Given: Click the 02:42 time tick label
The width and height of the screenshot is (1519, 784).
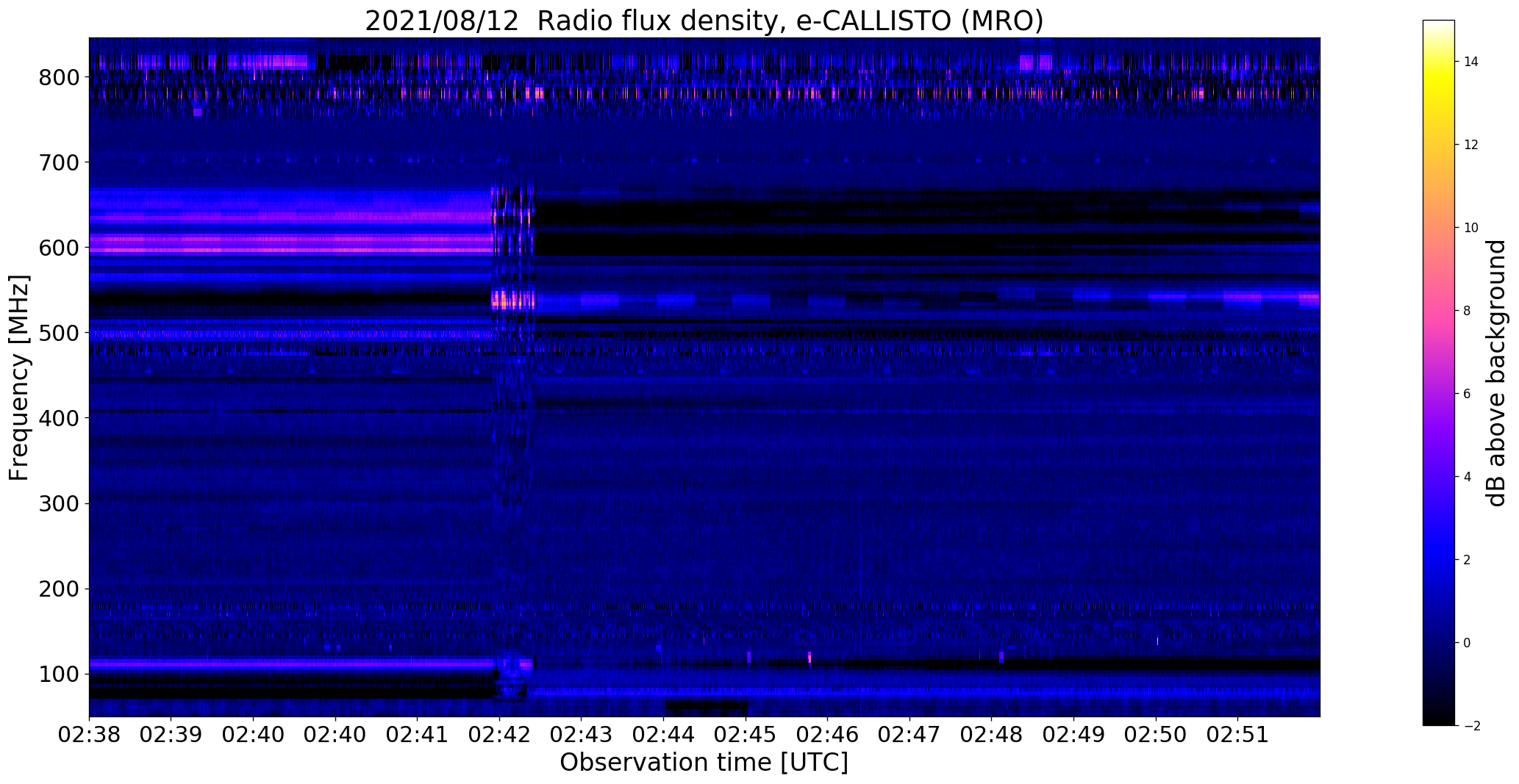Looking at the screenshot, I should (499, 735).
